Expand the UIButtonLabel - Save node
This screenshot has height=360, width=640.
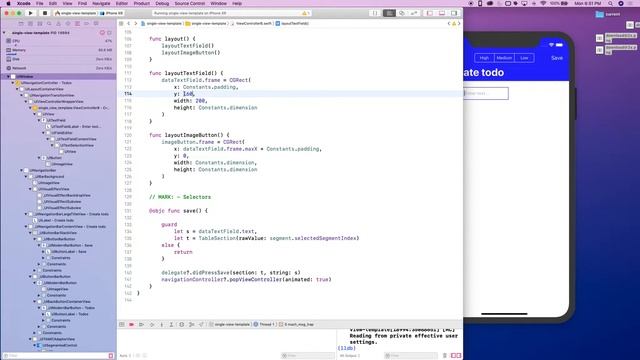(x=43, y=251)
